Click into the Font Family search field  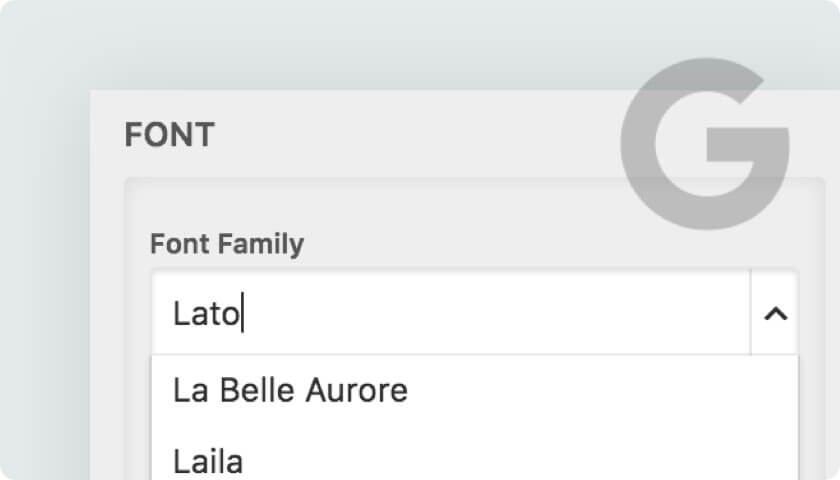(451, 313)
